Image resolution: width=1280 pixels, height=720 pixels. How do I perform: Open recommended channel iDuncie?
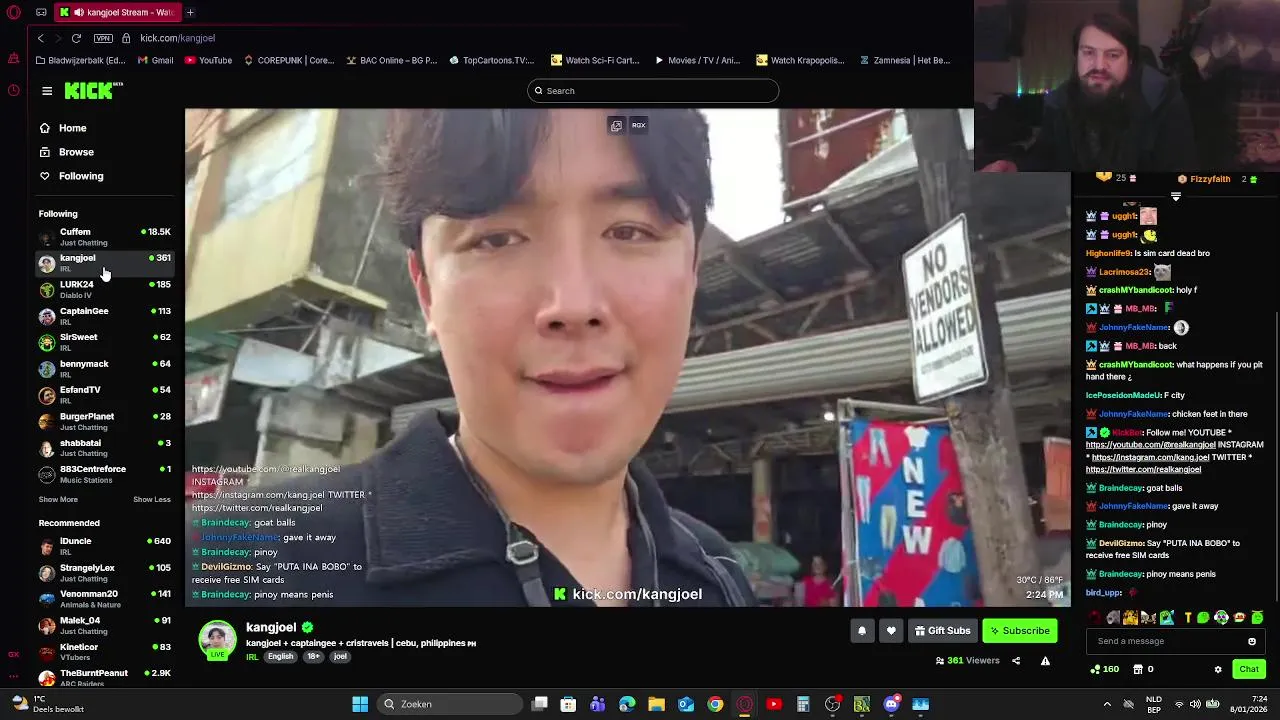click(x=104, y=546)
